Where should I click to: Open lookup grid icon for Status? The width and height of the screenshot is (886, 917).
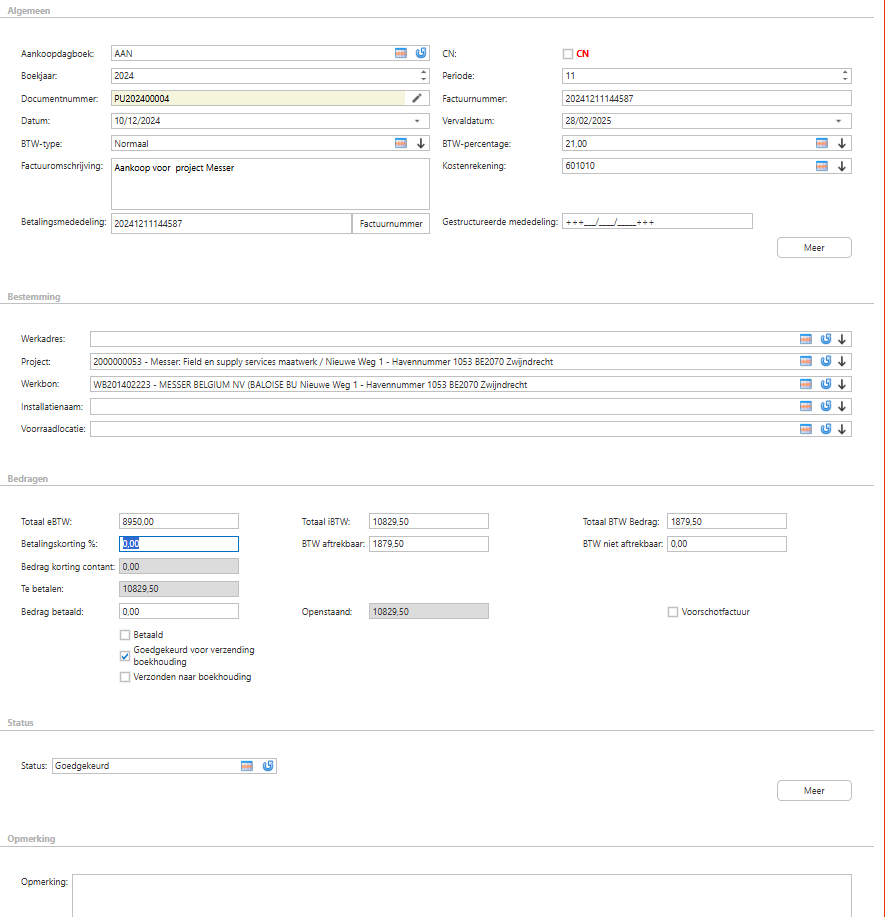[x=247, y=766]
